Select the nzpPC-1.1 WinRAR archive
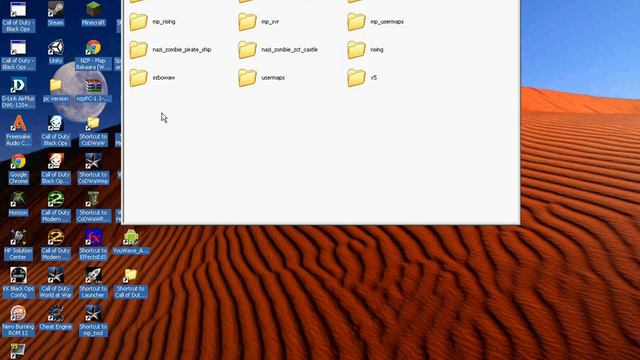Viewport: 640px width, 360px height. [93, 90]
